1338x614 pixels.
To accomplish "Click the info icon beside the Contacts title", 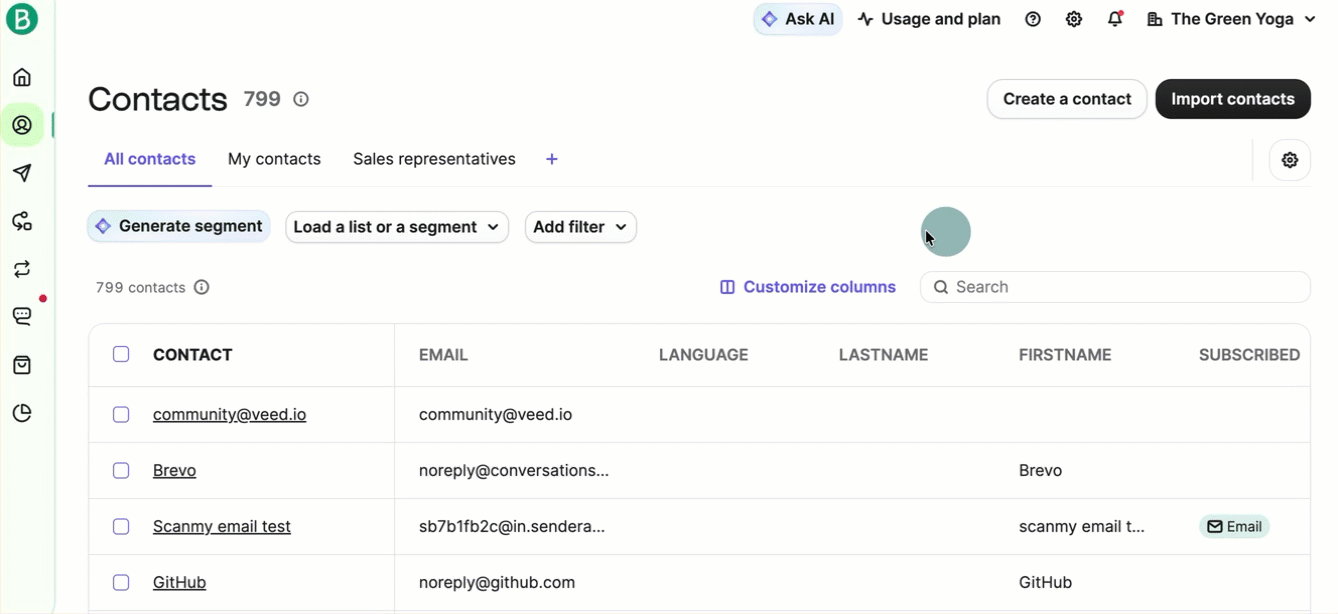I will pos(301,99).
